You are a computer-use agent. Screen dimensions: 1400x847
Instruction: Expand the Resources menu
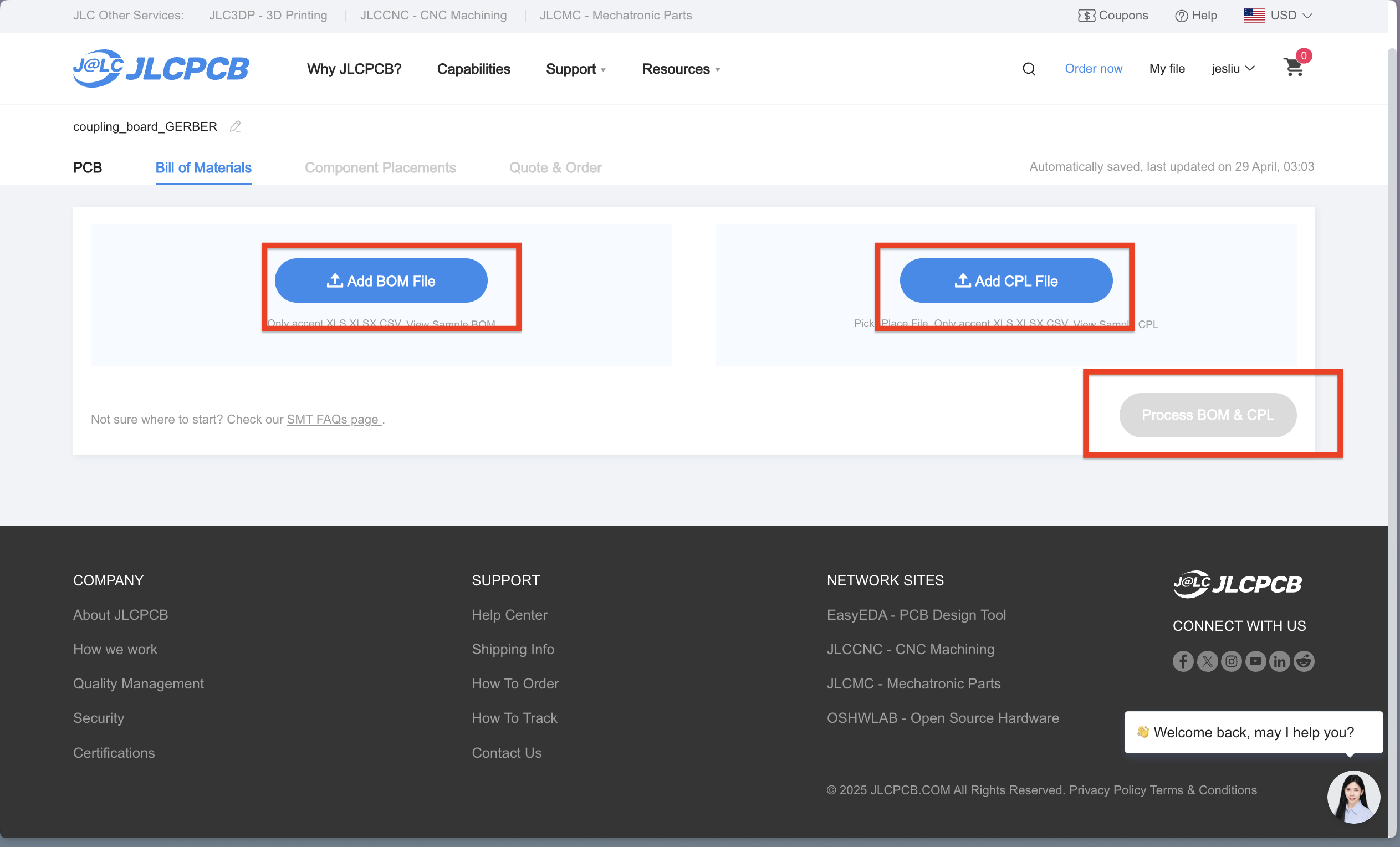point(681,69)
